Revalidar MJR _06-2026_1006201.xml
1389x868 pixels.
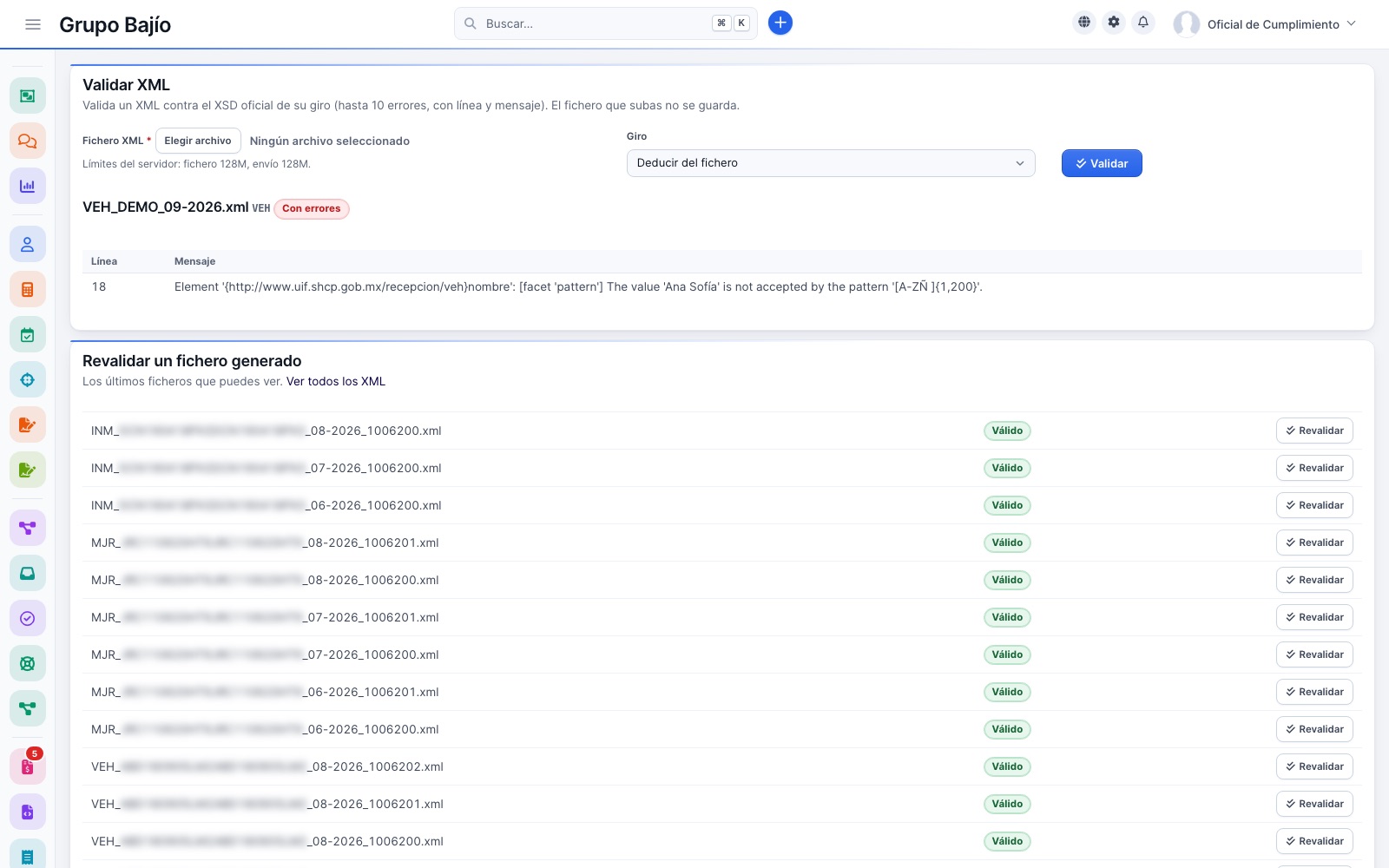1314,692
